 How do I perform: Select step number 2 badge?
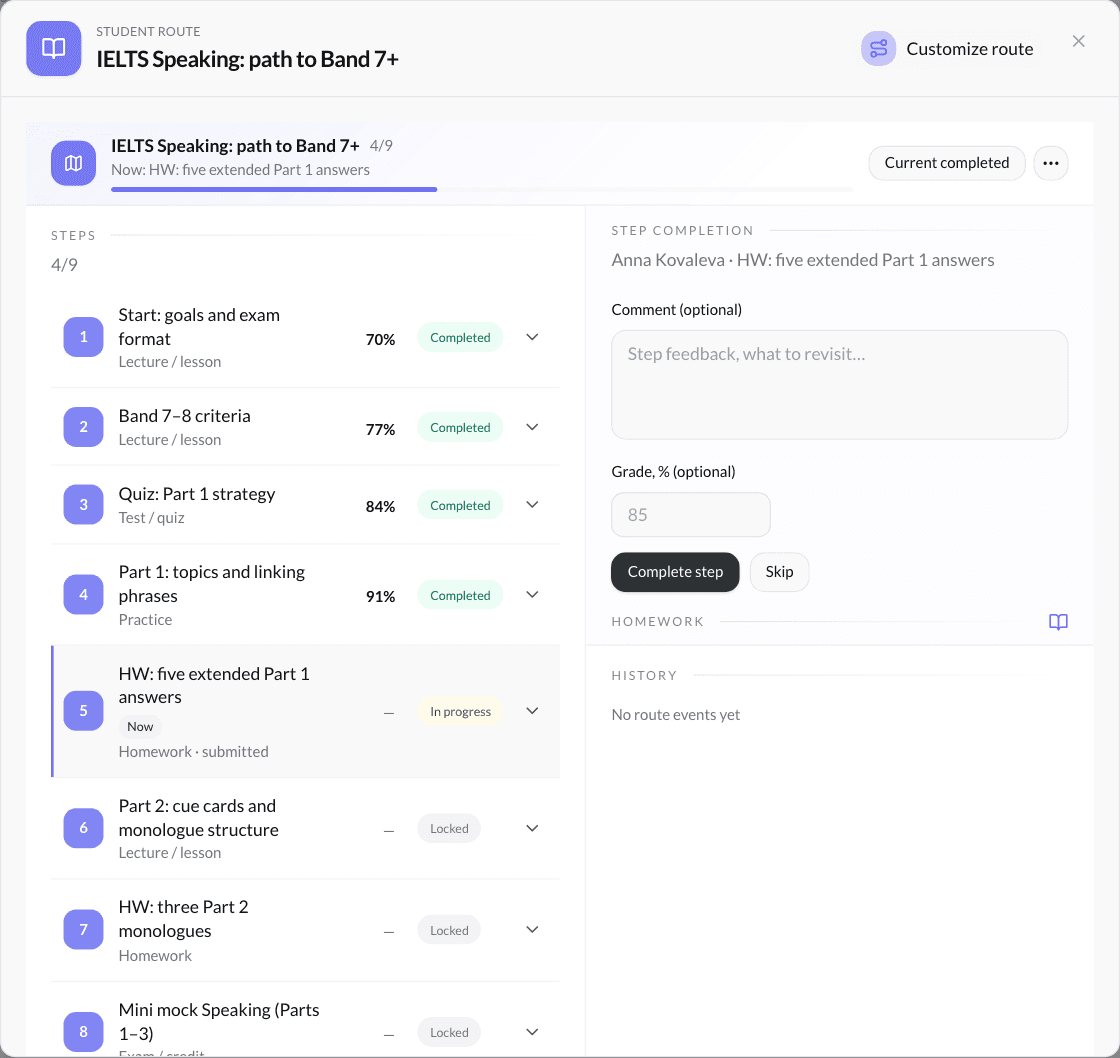pos(84,427)
